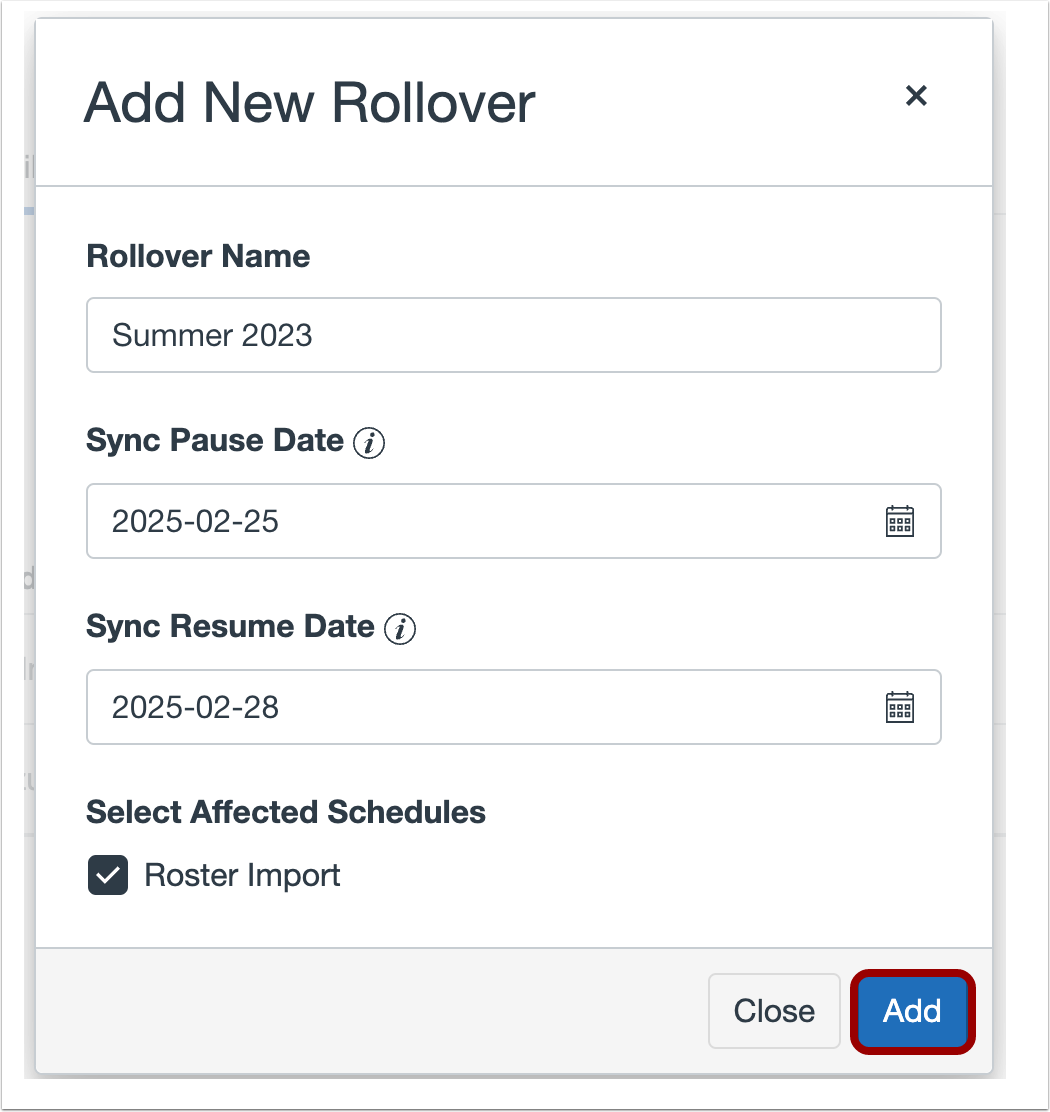
Task: Edit the Rollover Name showing Summer 2023
Action: click(x=514, y=335)
